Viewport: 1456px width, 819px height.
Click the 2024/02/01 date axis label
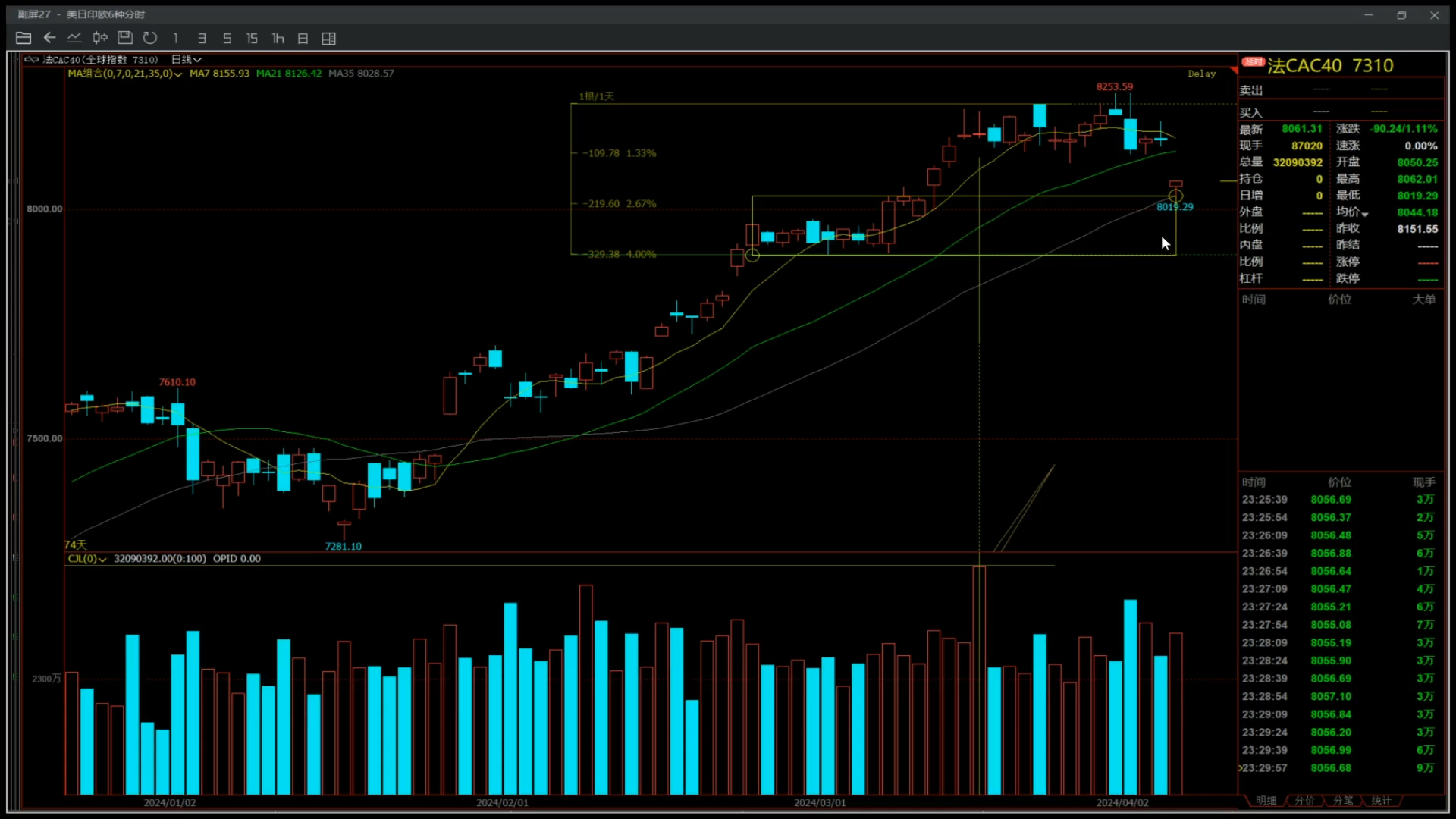[502, 802]
